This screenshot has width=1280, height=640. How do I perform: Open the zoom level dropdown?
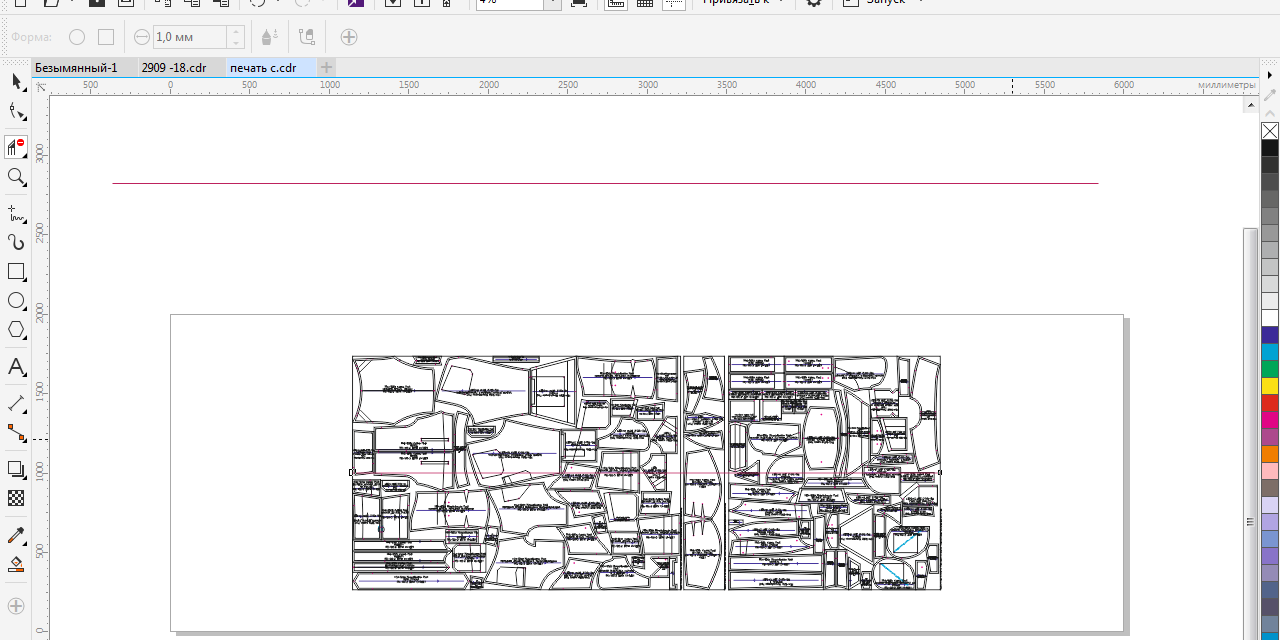point(552,3)
